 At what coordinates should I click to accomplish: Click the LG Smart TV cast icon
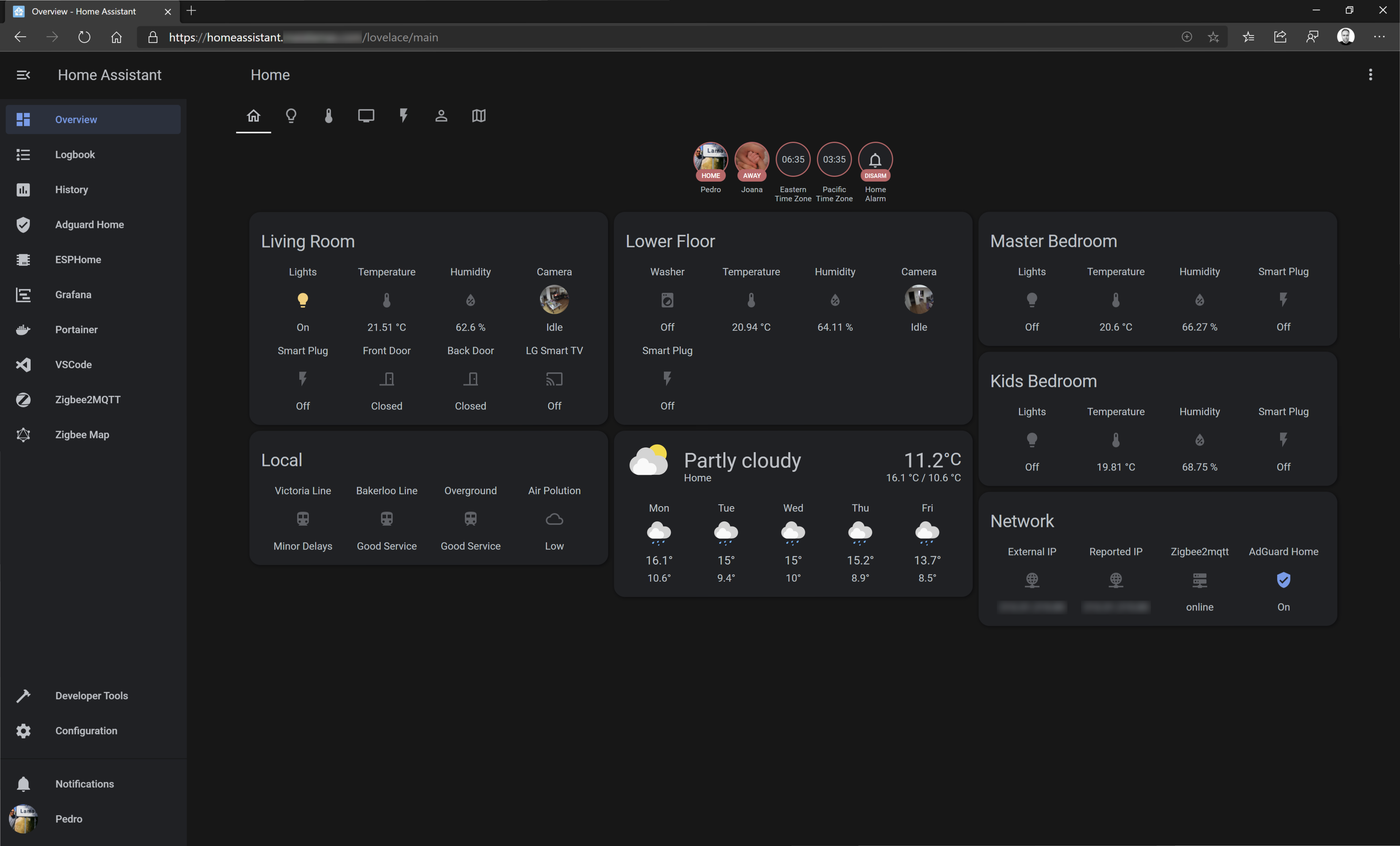pos(554,379)
